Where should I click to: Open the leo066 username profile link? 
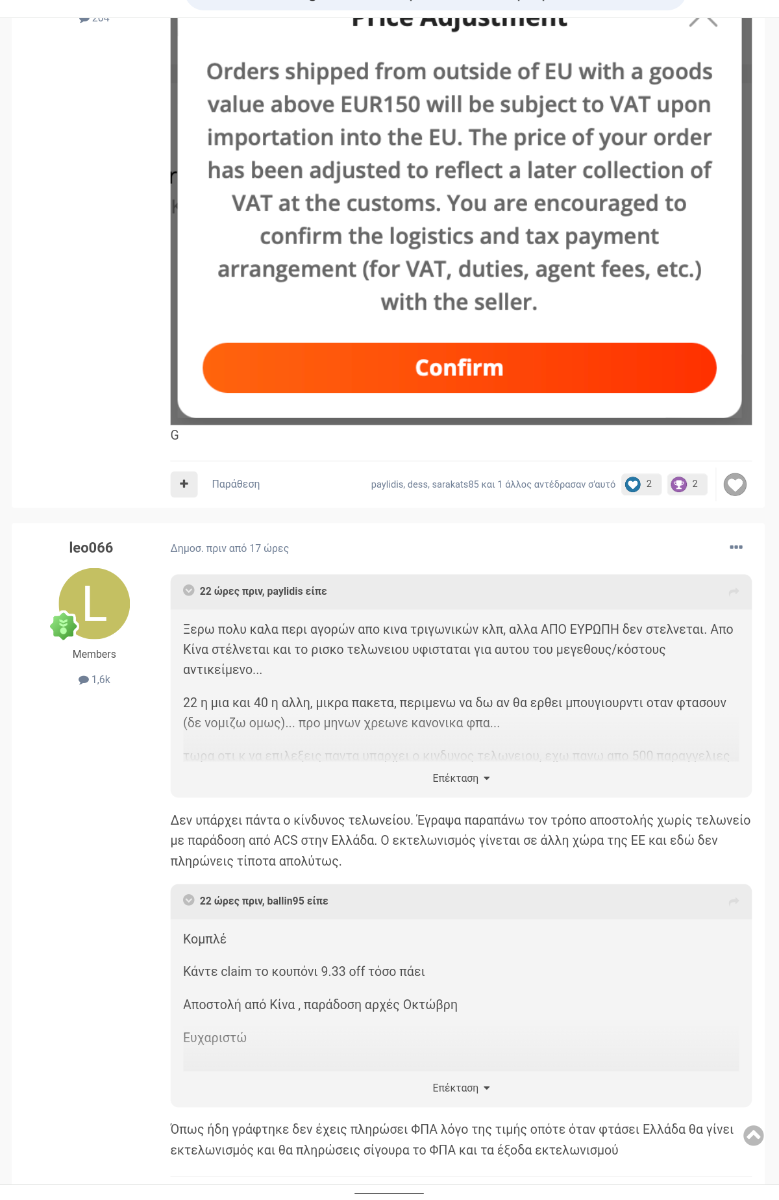tap(91, 548)
